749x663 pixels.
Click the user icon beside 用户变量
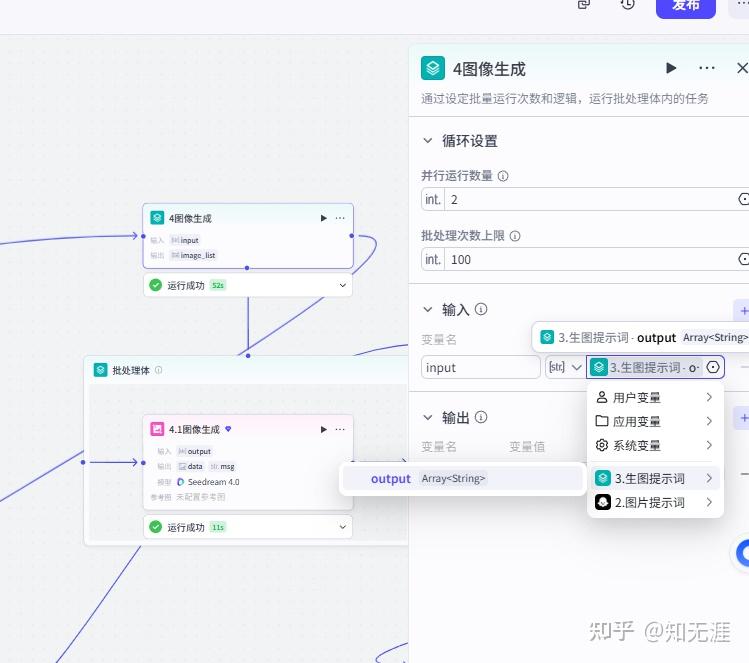tap(602, 397)
